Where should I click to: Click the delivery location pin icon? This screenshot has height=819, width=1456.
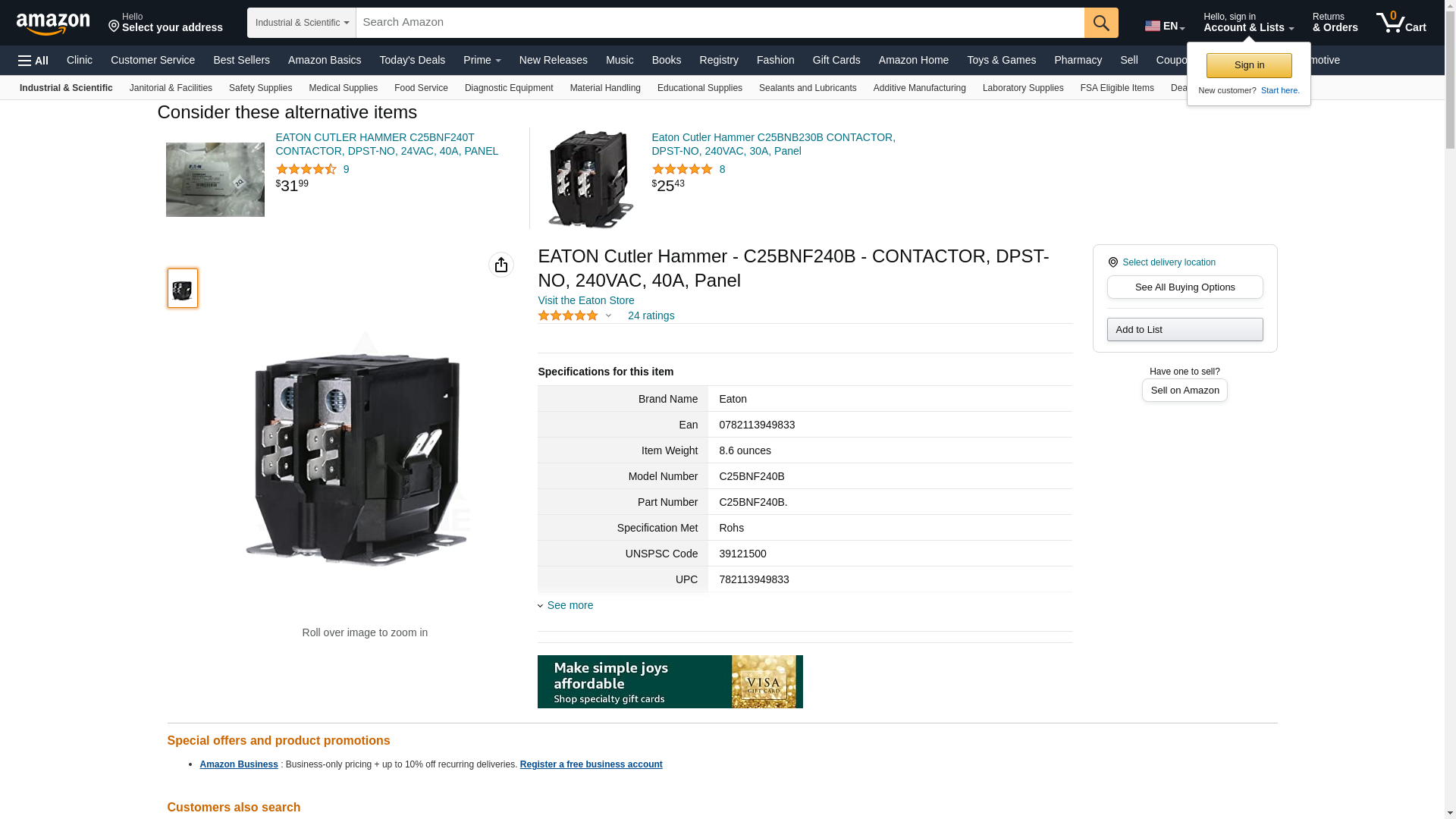pyautogui.click(x=1113, y=262)
